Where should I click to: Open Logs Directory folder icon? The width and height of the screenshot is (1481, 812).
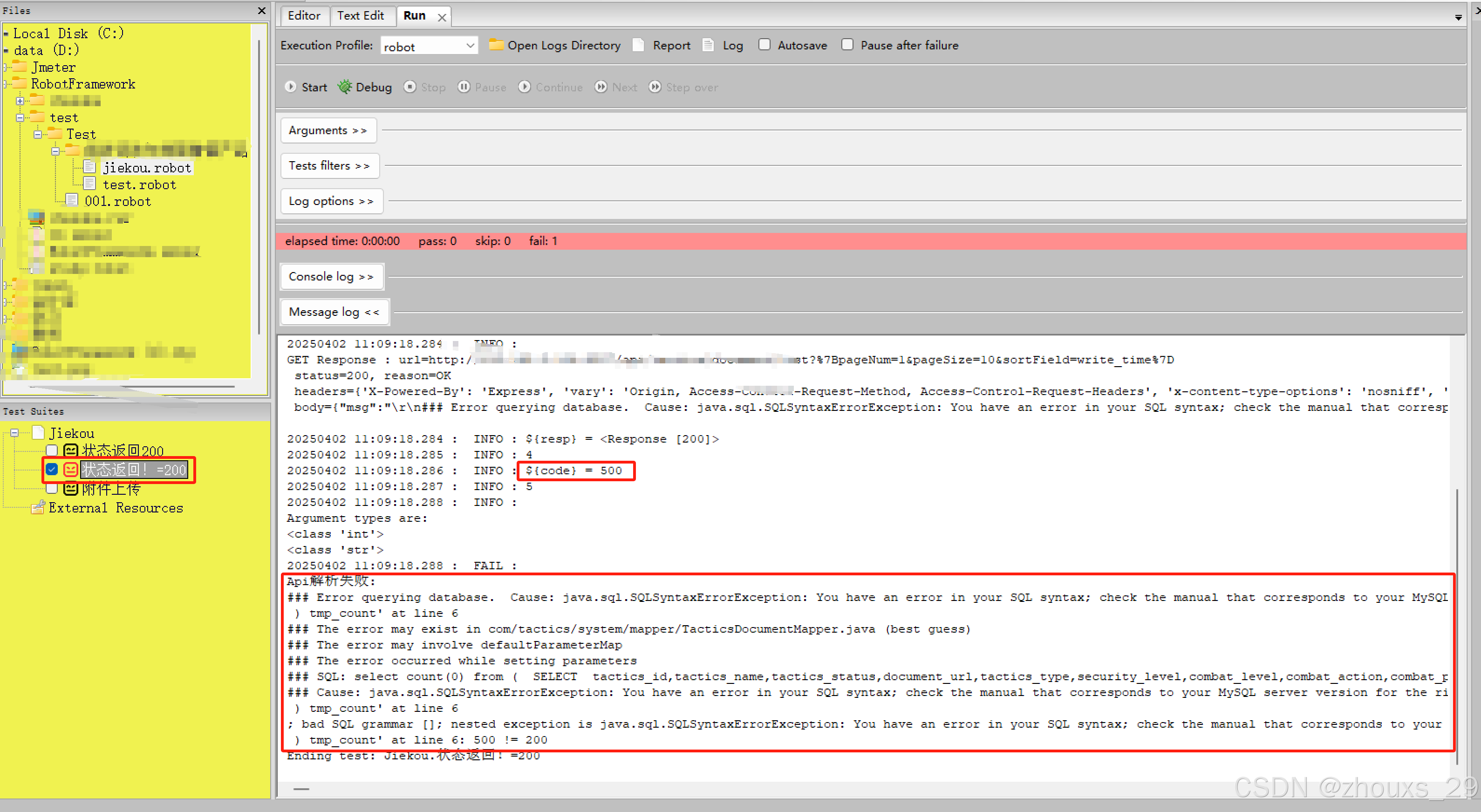pos(496,45)
